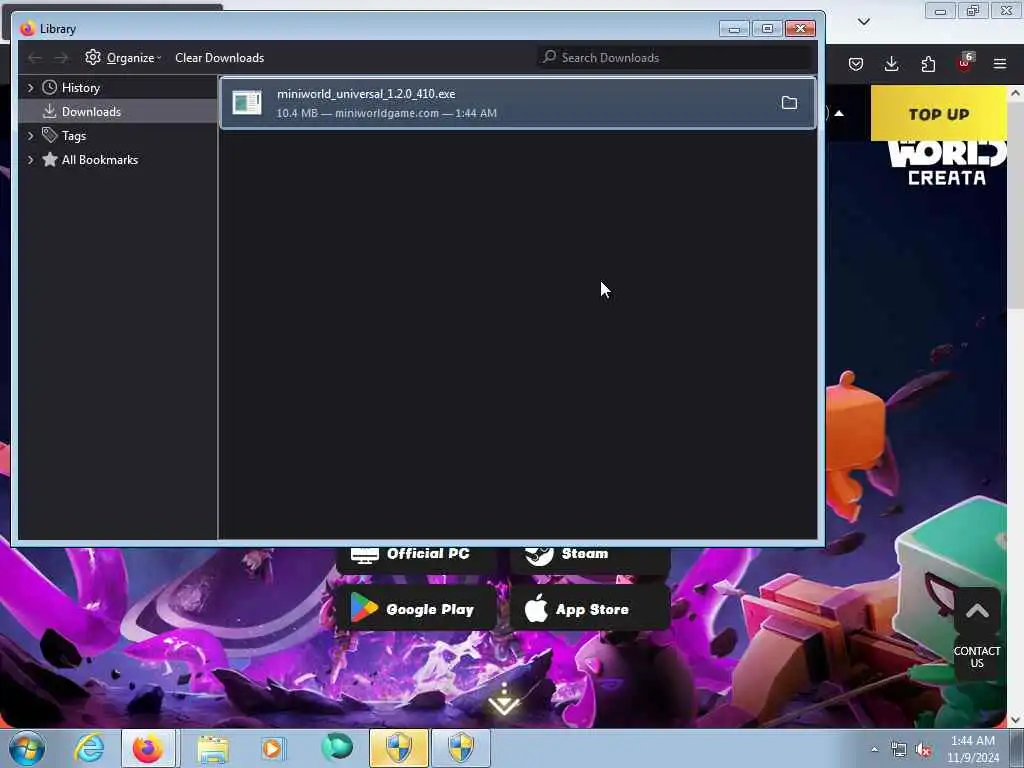Select All Bookmarks in sidebar
Viewport: 1024px width, 768px height.
100,160
